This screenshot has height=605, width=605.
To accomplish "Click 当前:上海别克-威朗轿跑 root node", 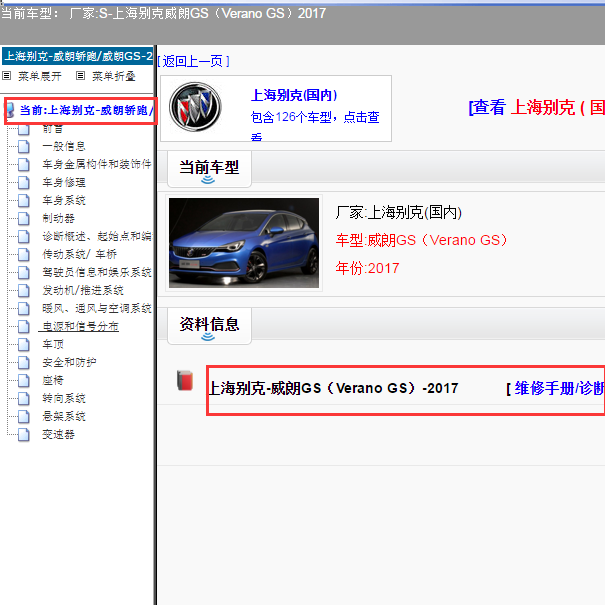I will [86, 110].
